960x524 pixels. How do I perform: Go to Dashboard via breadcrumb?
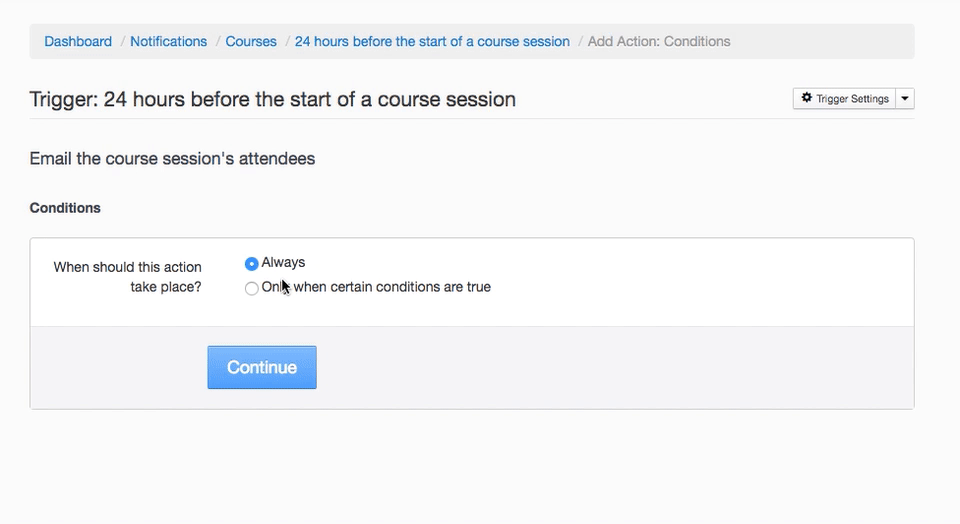point(78,41)
